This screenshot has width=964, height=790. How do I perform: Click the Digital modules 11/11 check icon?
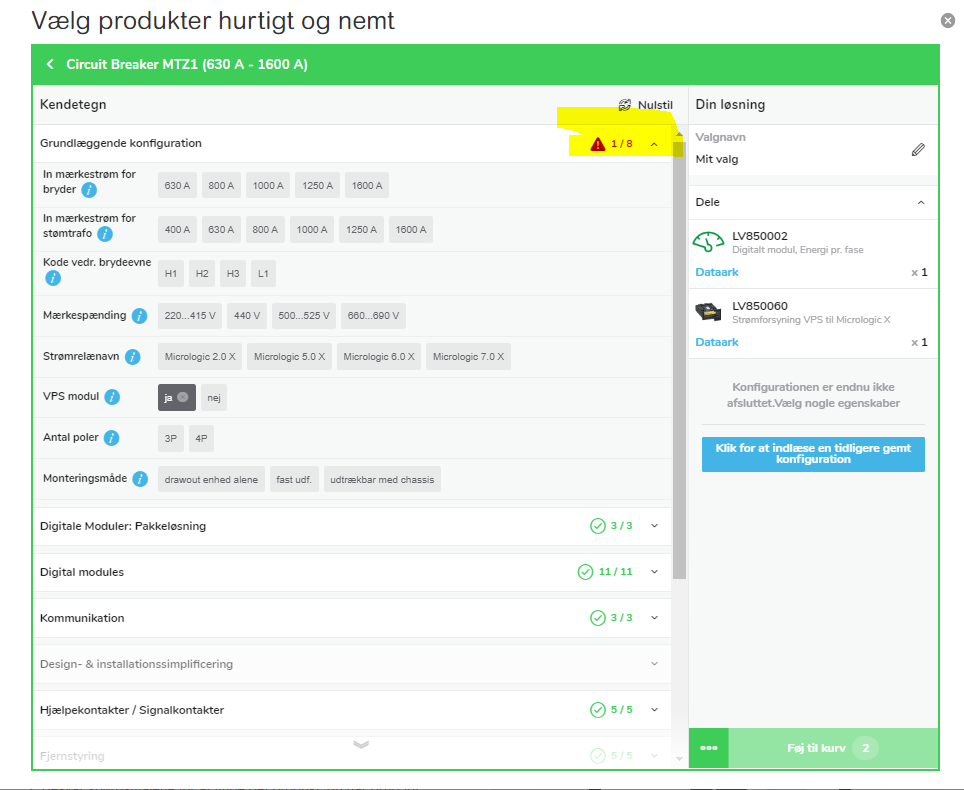(585, 572)
